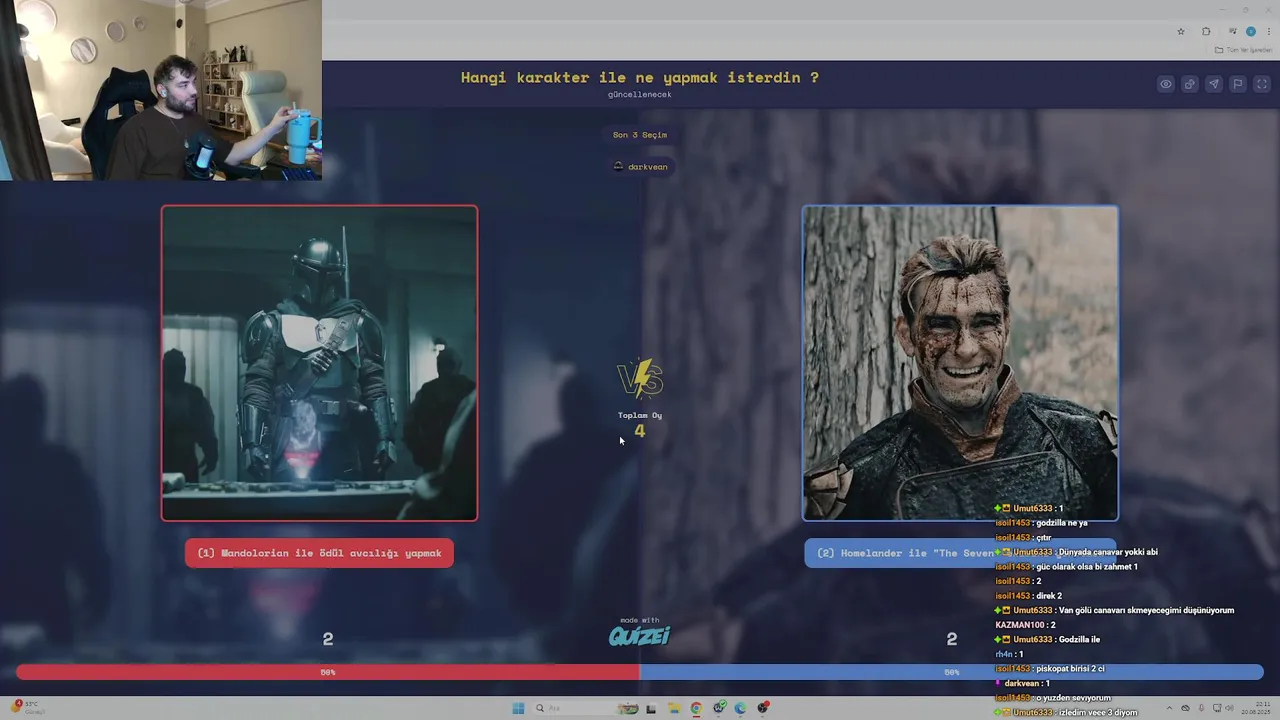The height and width of the screenshot is (720, 1280).
Task: Click chat message 'godzilla ne ya'
Action: pyautogui.click(x=1060, y=523)
